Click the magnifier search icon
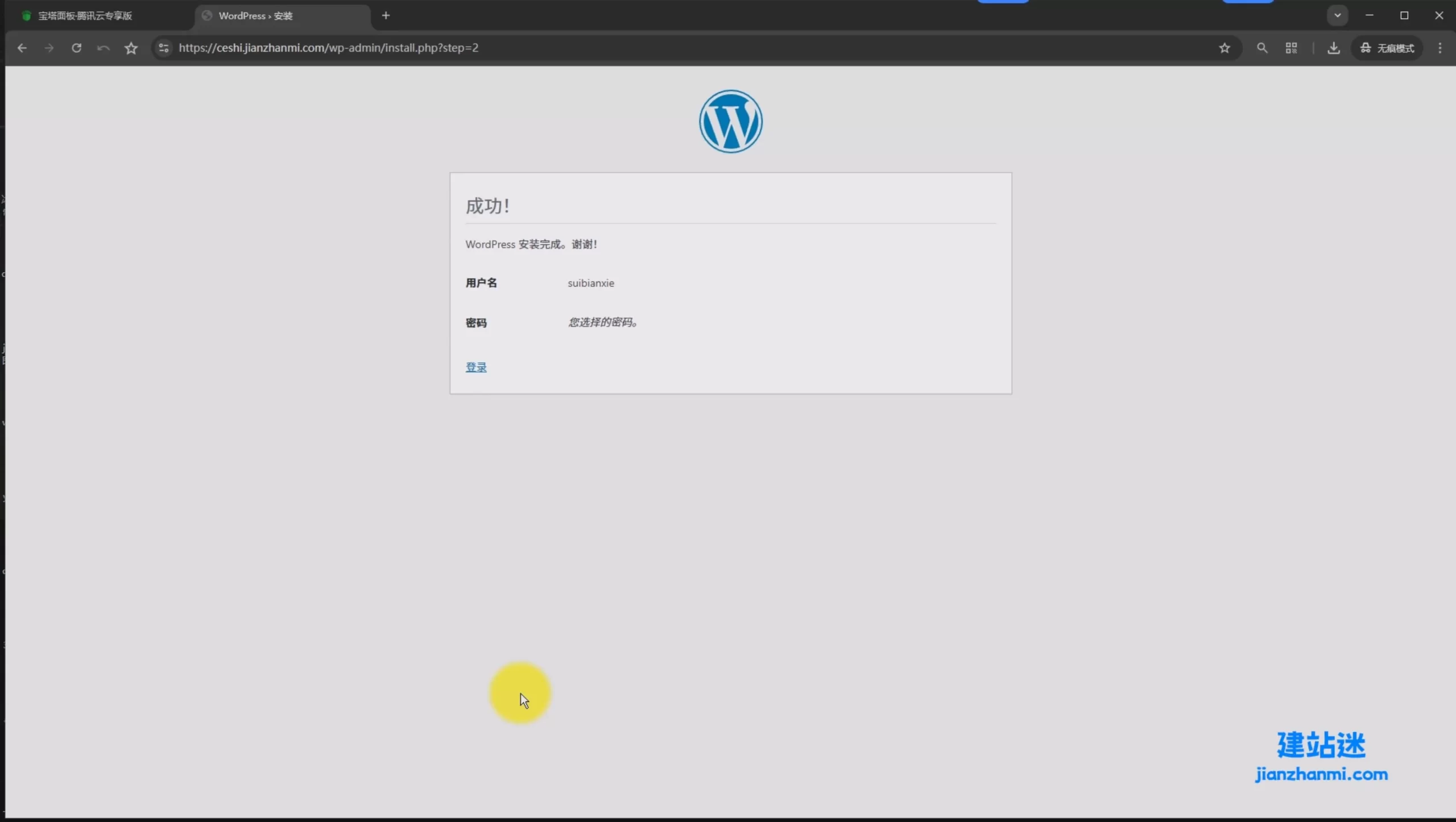Screen dimensions: 1456x822 pos(1262,48)
